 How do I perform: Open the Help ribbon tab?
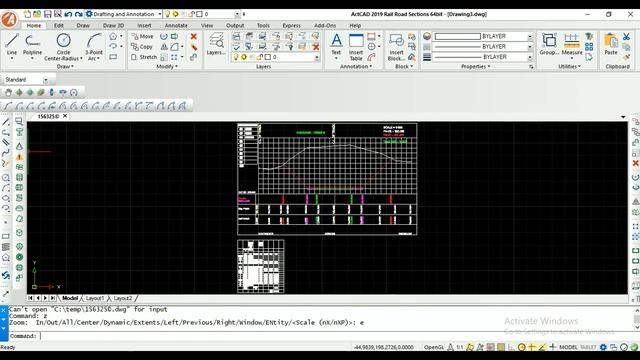(x=355, y=25)
